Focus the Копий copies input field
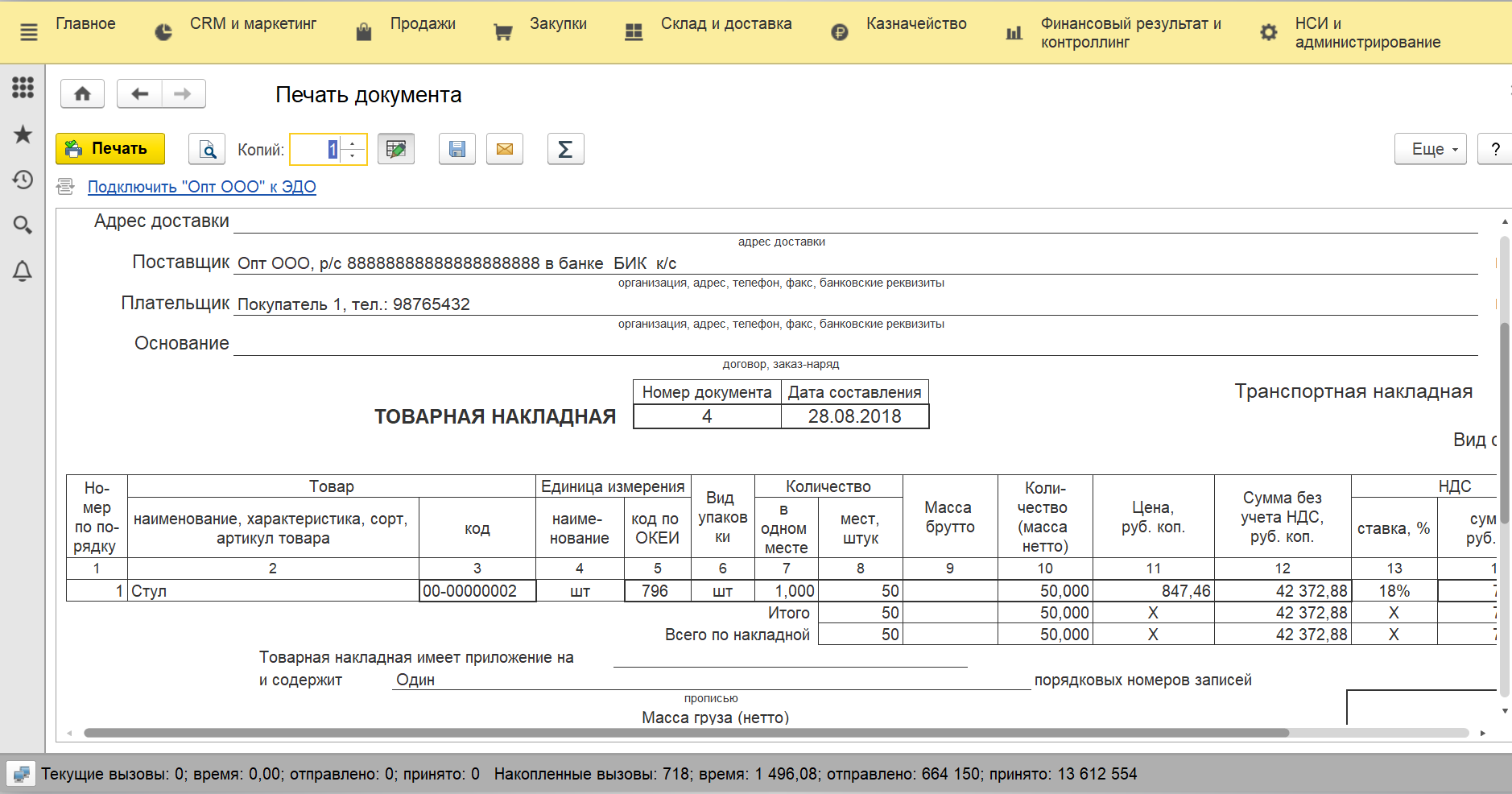Viewport: 1512px width, 794px height. click(315, 149)
